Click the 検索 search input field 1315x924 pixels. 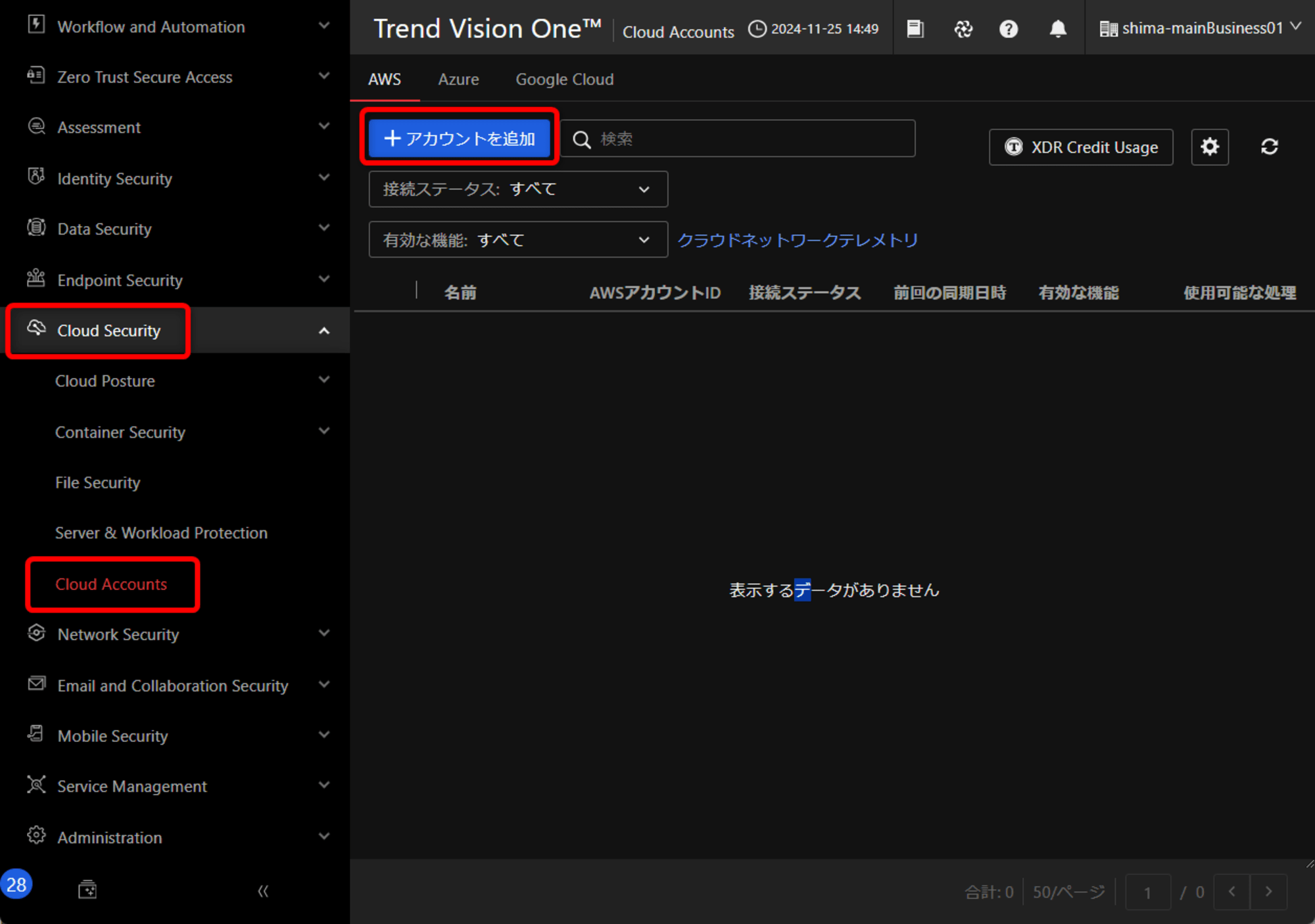(738, 139)
